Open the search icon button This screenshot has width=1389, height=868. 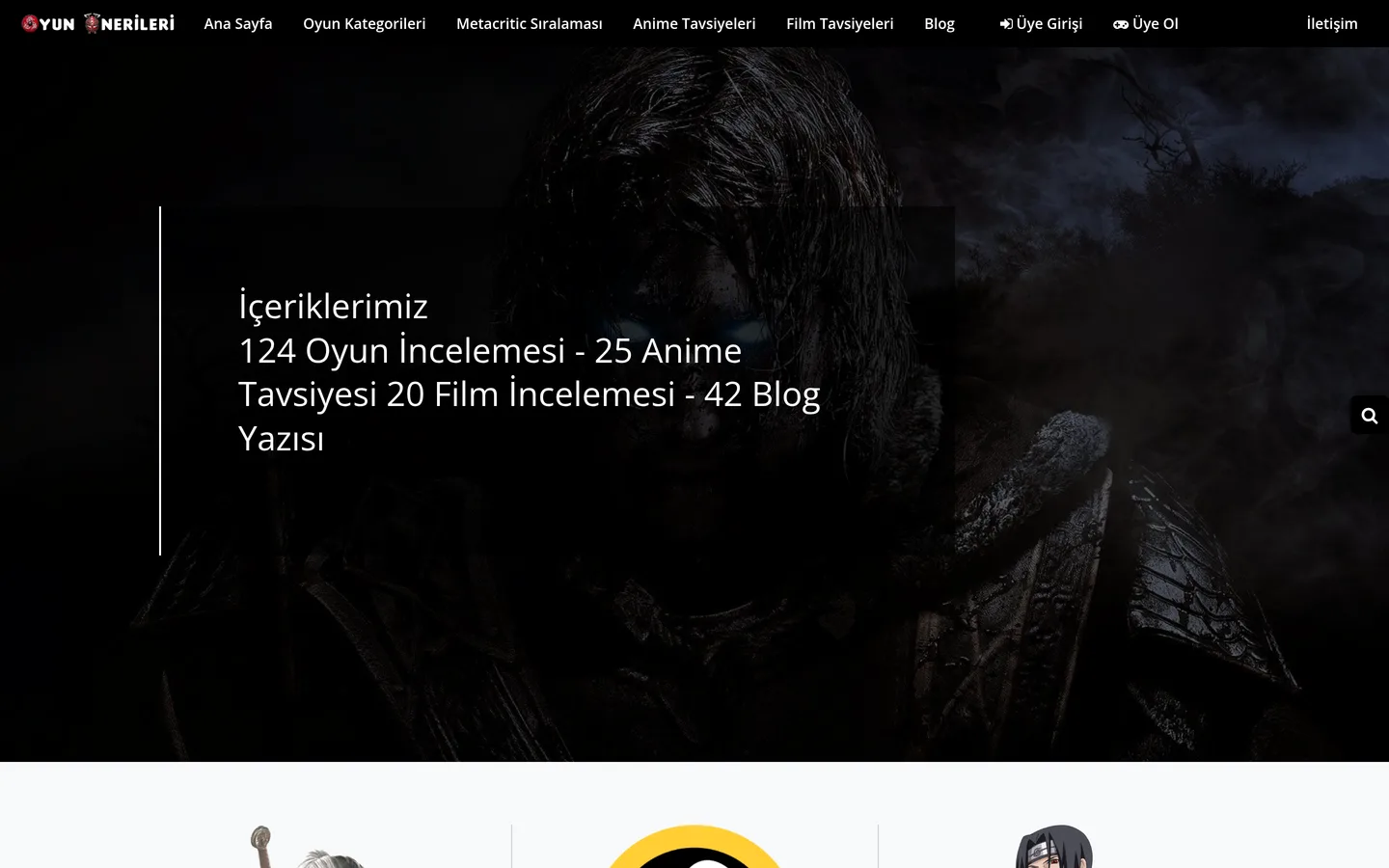click(1369, 416)
